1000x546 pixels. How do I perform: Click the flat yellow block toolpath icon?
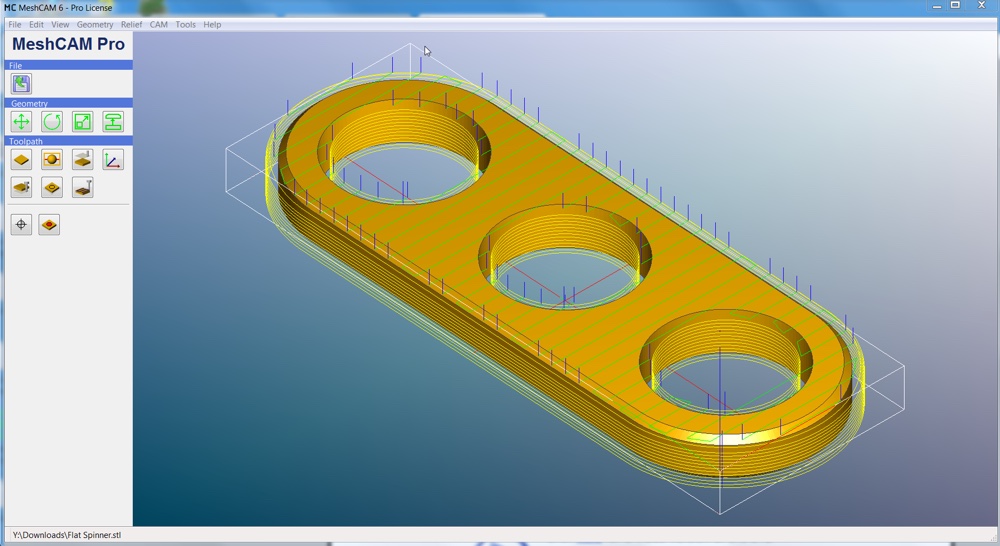[21, 160]
